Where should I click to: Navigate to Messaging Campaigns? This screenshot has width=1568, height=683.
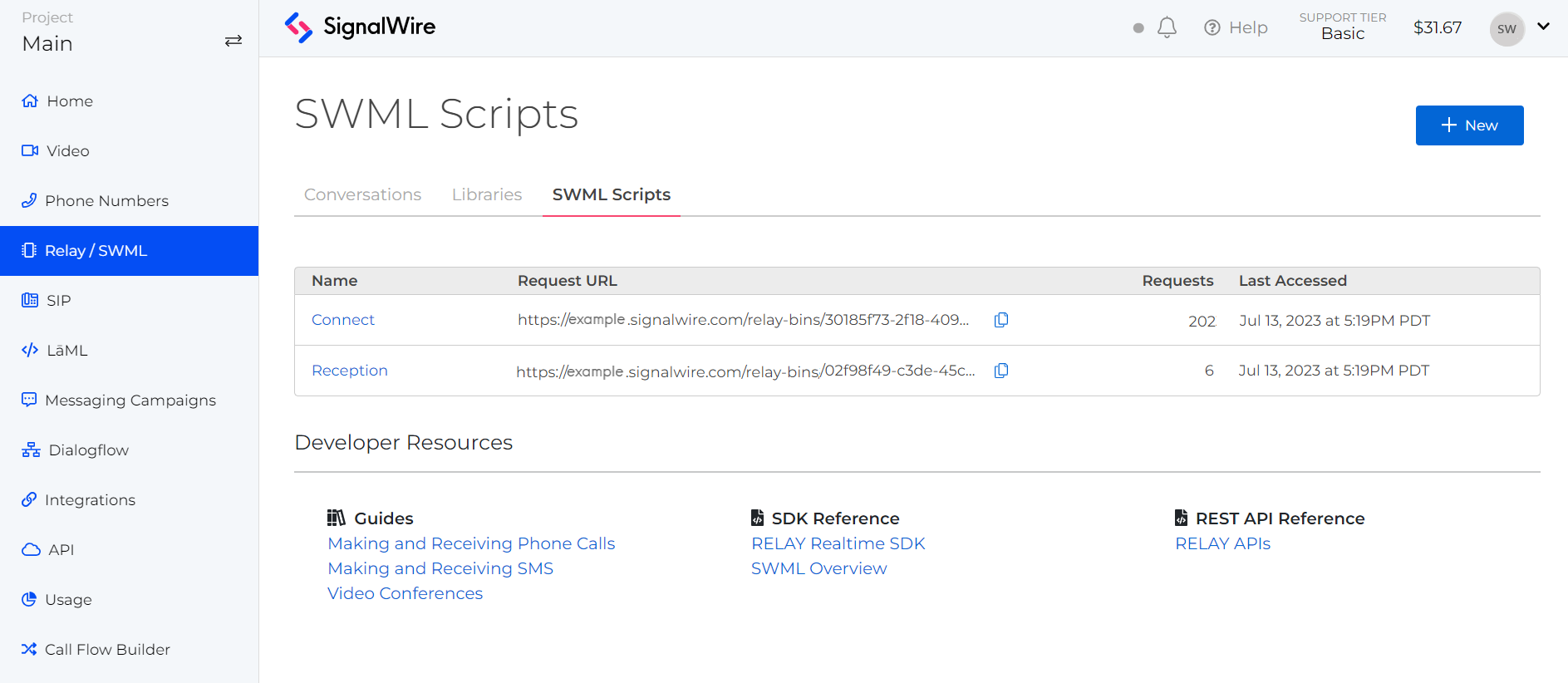(130, 400)
